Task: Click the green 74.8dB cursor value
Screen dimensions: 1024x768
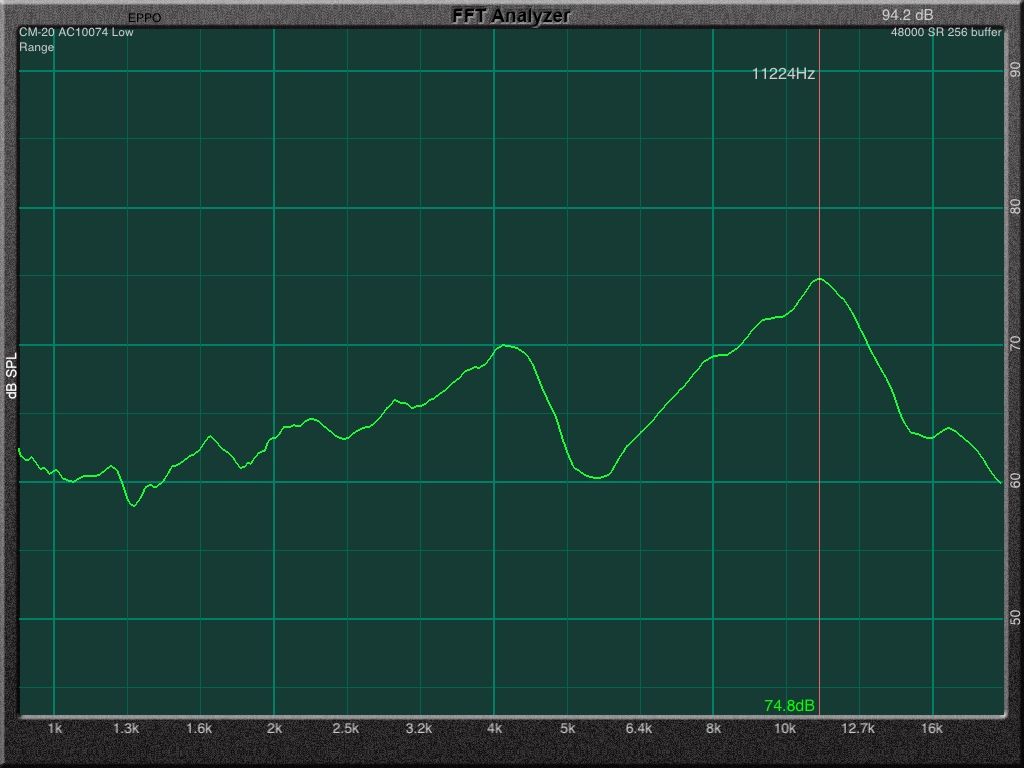Action: [x=789, y=705]
